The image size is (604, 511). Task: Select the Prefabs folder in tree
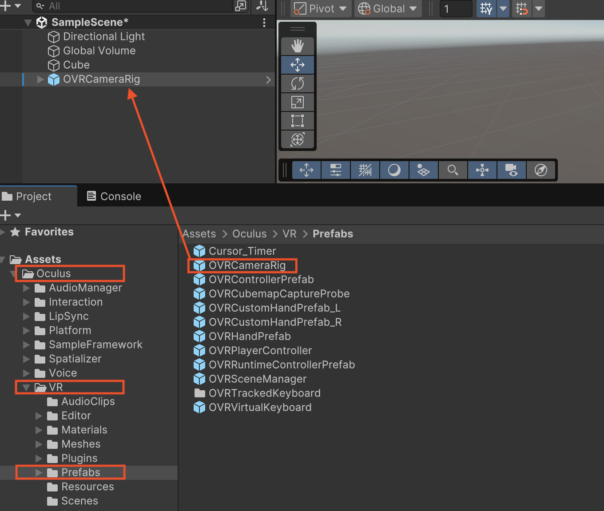[x=81, y=472]
